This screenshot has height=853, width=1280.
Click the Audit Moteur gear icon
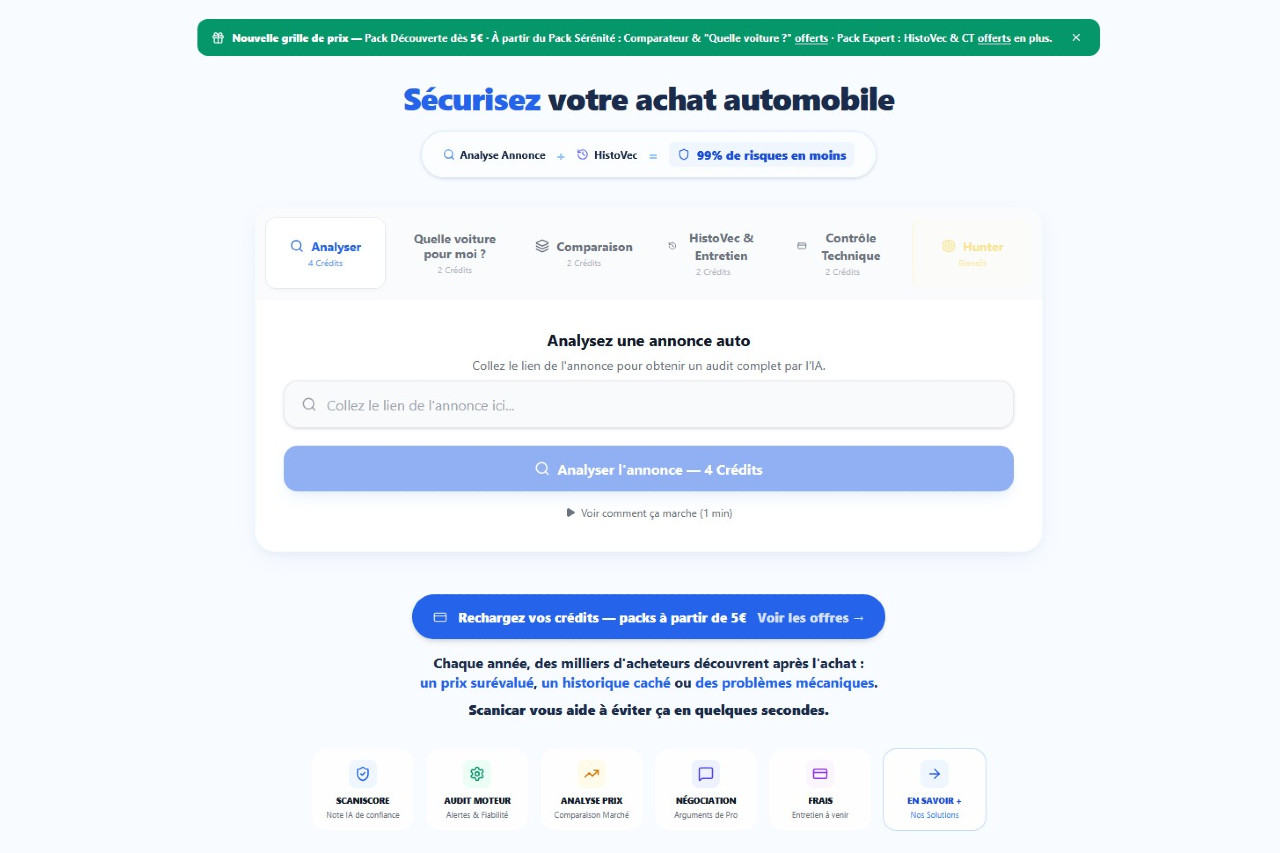click(477, 774)
